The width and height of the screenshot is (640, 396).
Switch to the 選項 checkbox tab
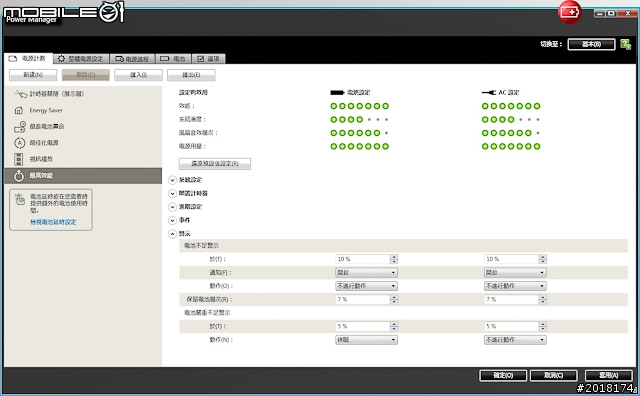(x=208, y=59)
